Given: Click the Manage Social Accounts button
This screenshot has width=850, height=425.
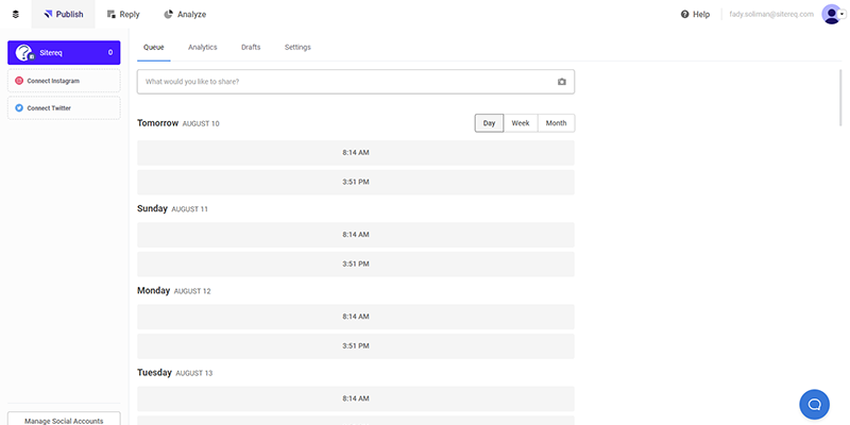Looking at the screenshot, I should point(63,420).
